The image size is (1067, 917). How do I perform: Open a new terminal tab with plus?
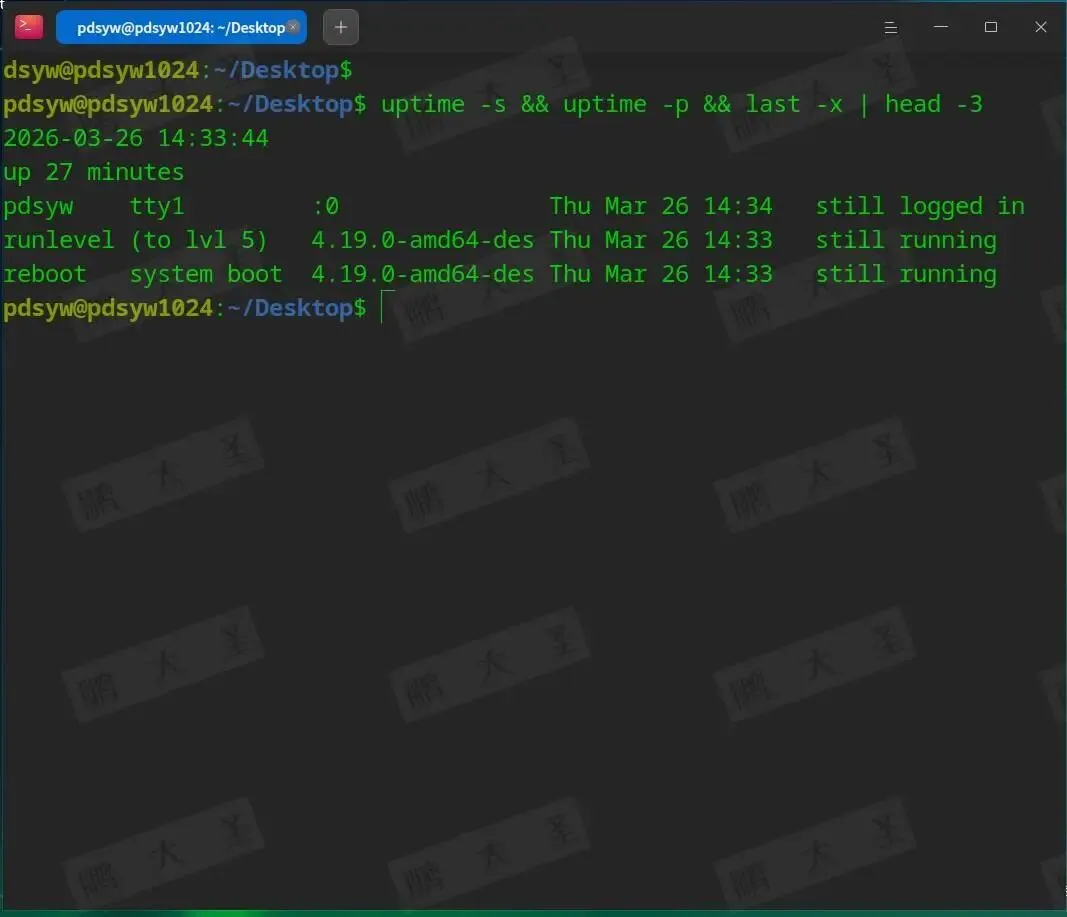[341, 28]
